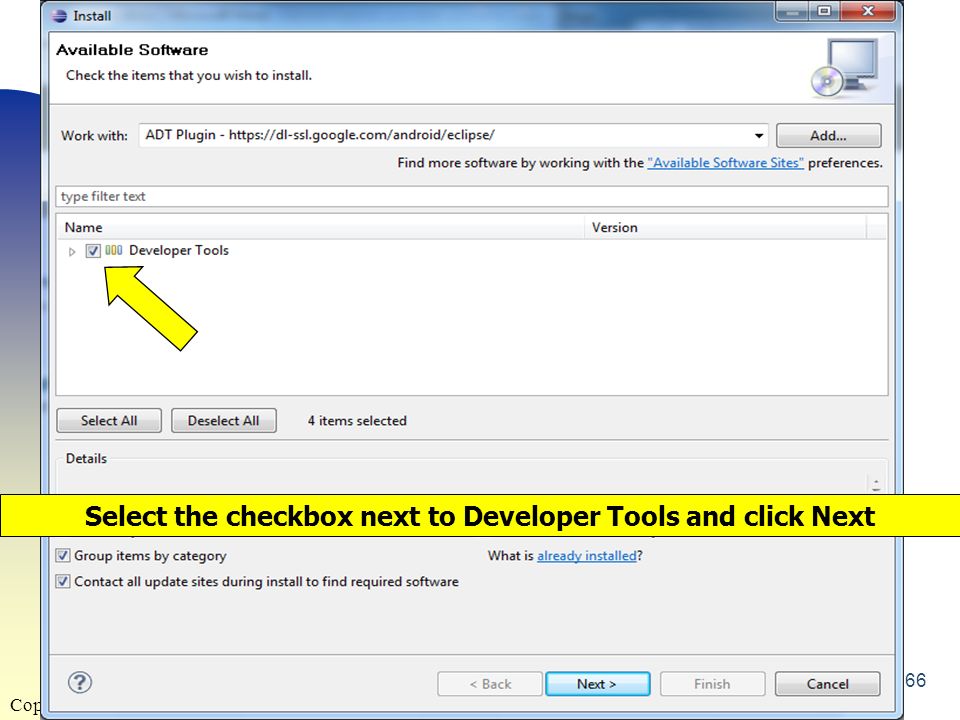Click the Deselect All button
The image size is (960, 720).
223,421
